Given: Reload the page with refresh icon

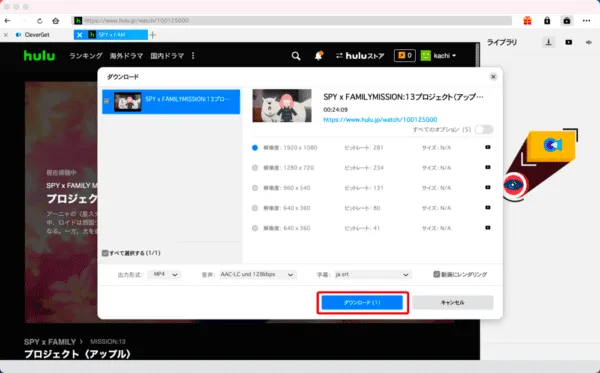Looking at the screenshot, I should click(39, 21).
